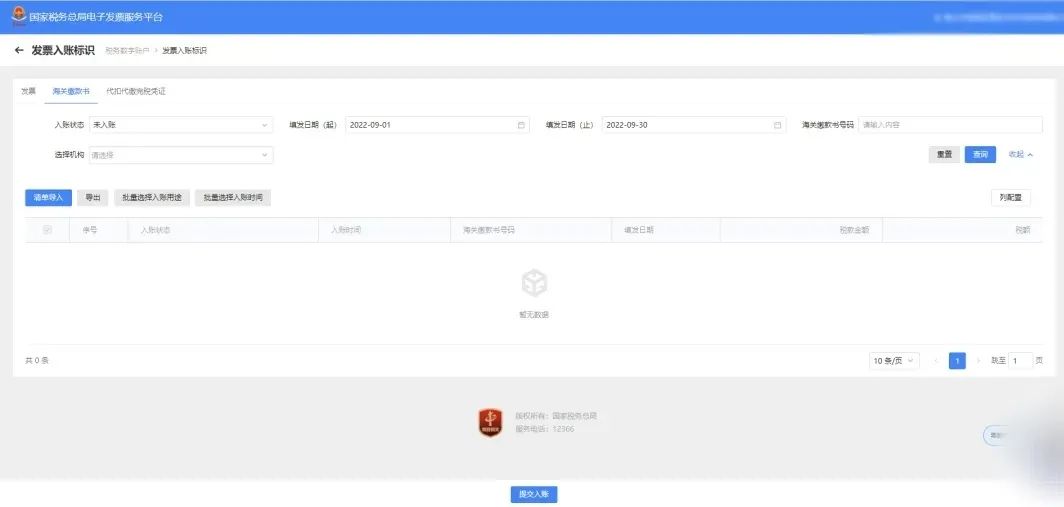Go to next page arrow in pagination

(978, 361)
